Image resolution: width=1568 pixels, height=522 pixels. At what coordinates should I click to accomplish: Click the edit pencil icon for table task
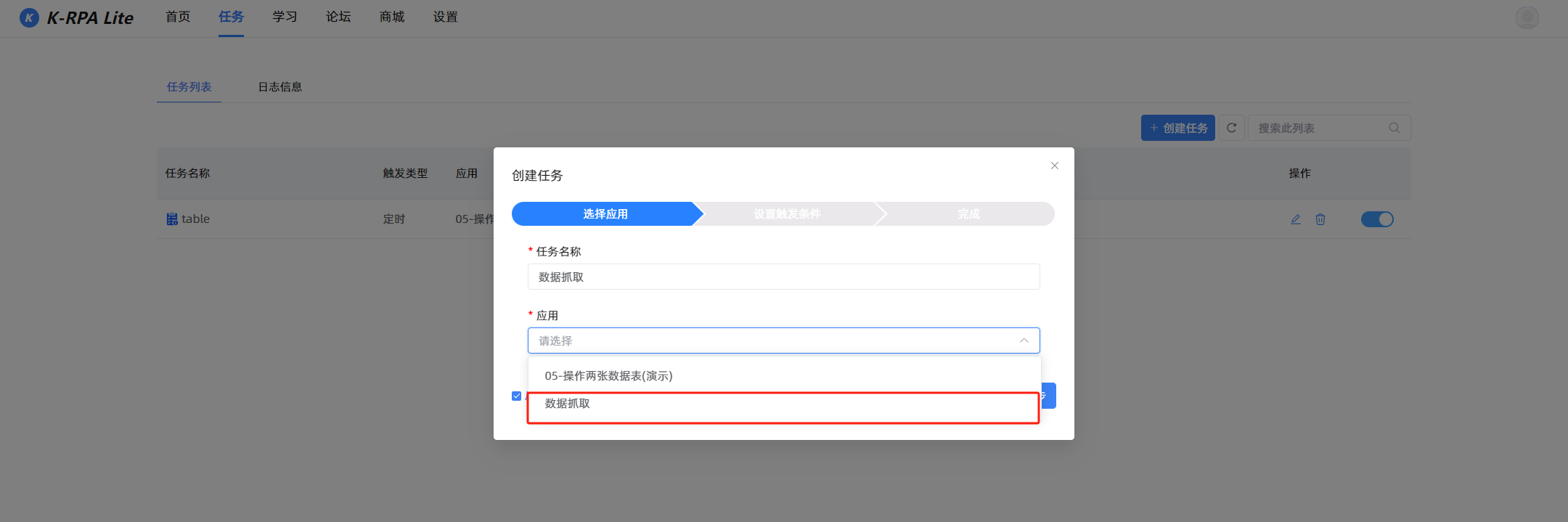point(1296,219)
